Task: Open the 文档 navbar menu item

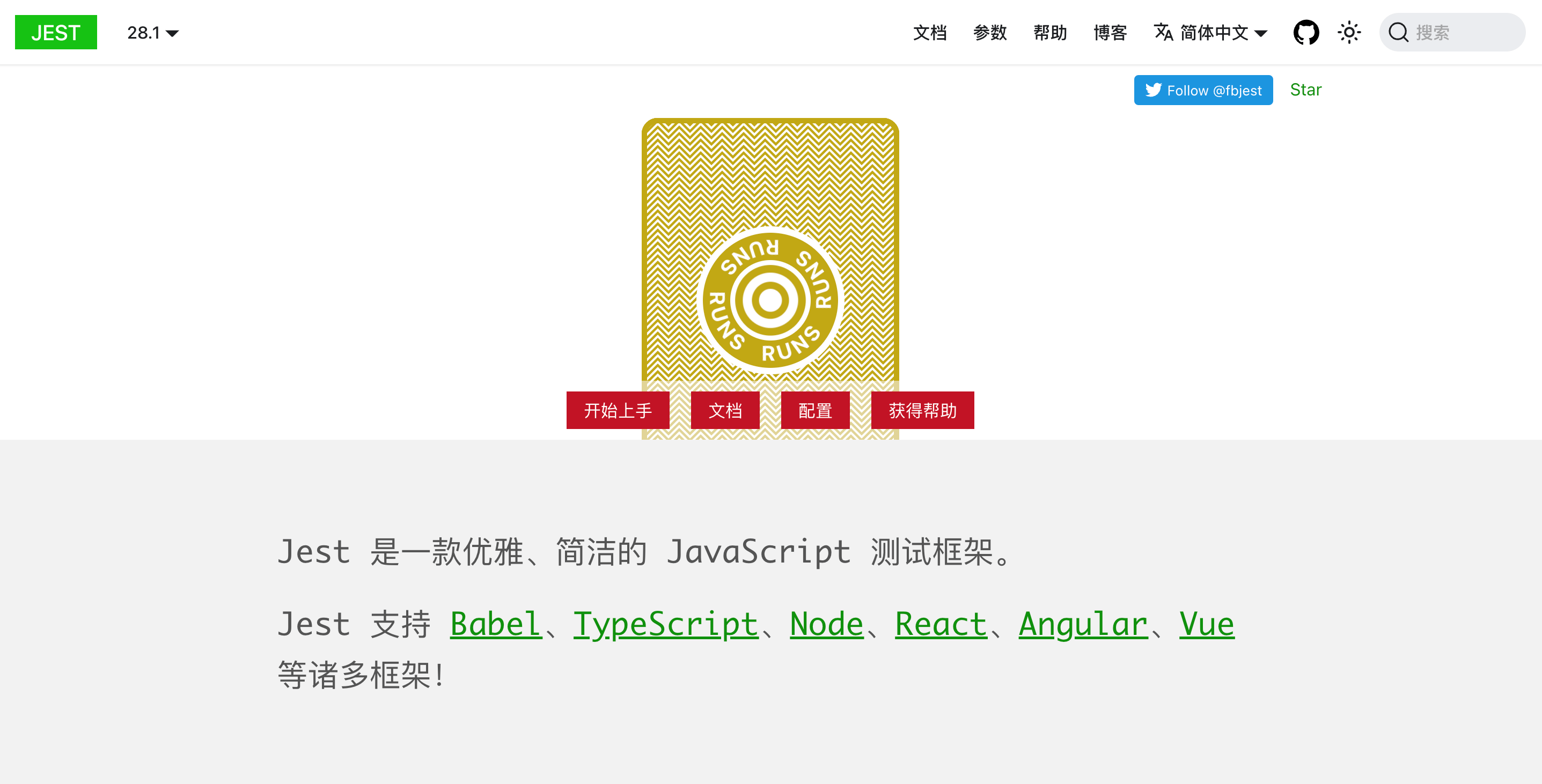Action: [x=930, y=32]
